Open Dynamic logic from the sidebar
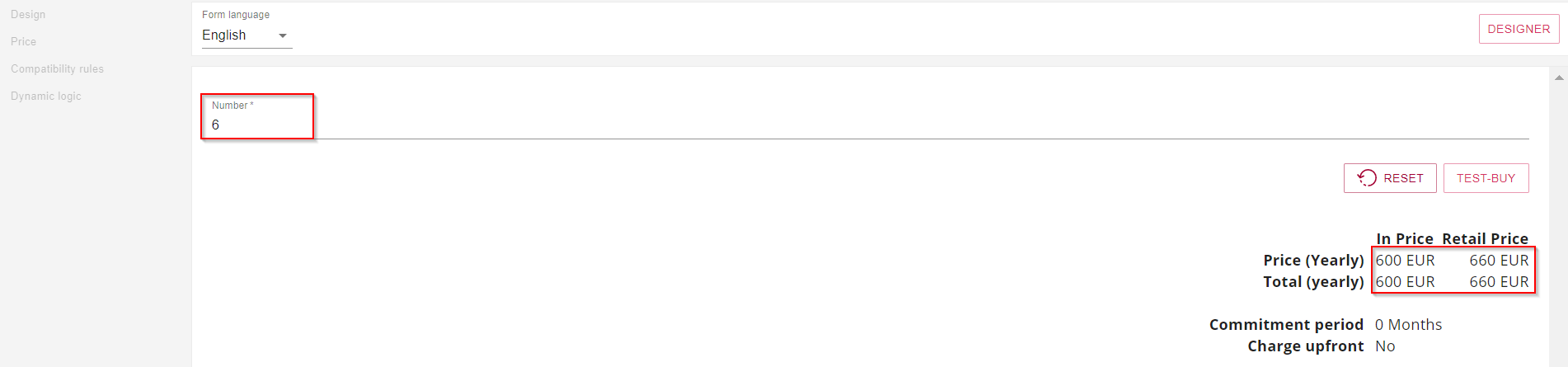This screenshot has height=367, width=1568. pyautogui.click(x=45, y=96)
